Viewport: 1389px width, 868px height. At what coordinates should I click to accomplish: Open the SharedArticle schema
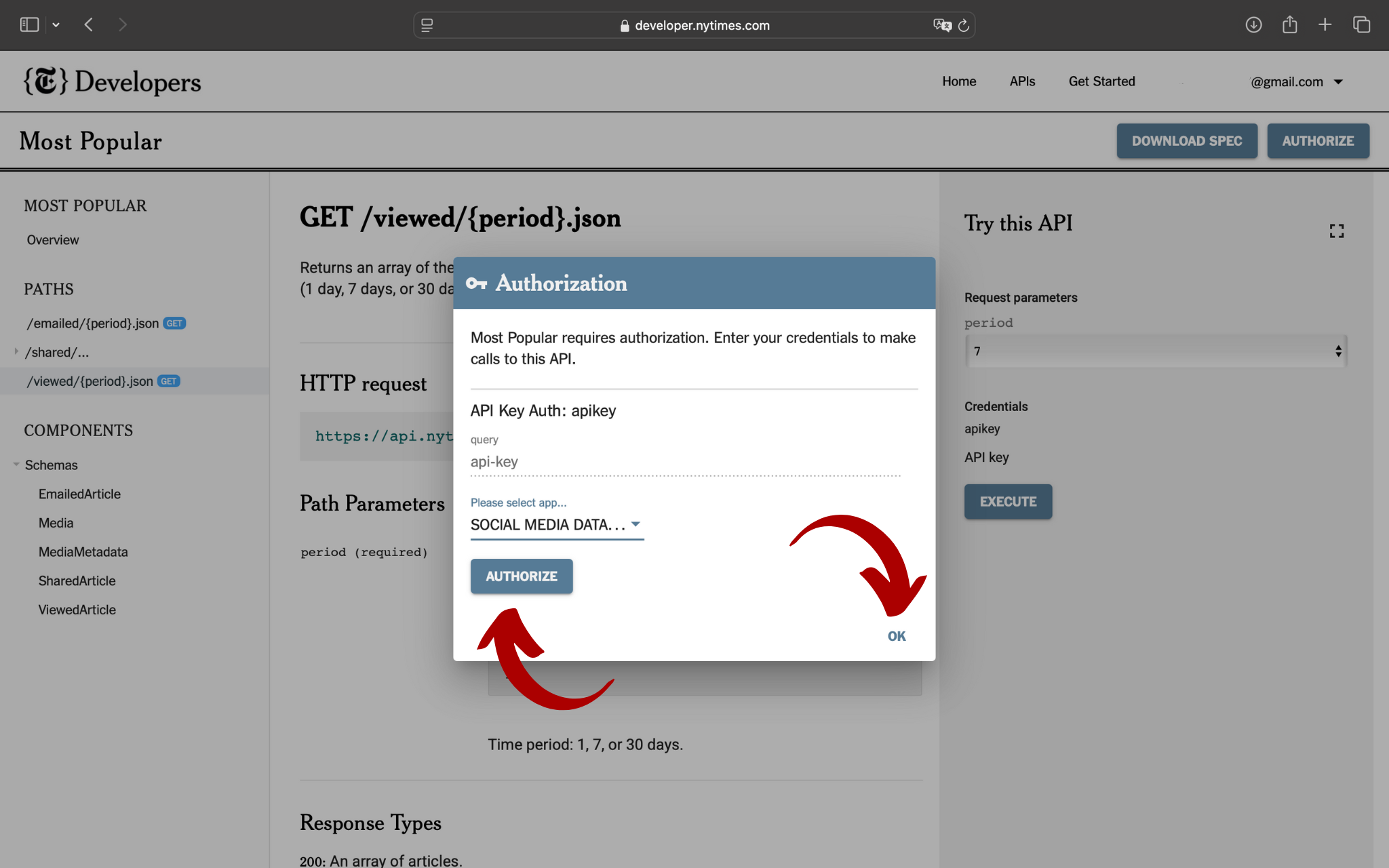point(77,581)
